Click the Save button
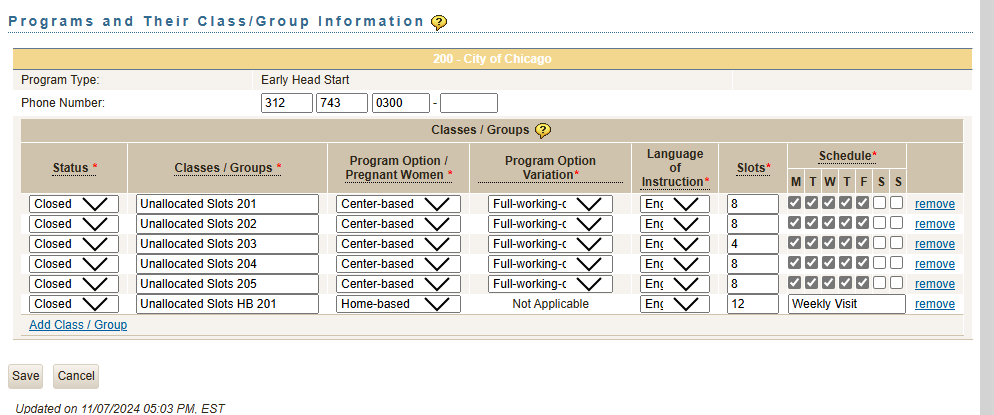 tap(26, 376)
